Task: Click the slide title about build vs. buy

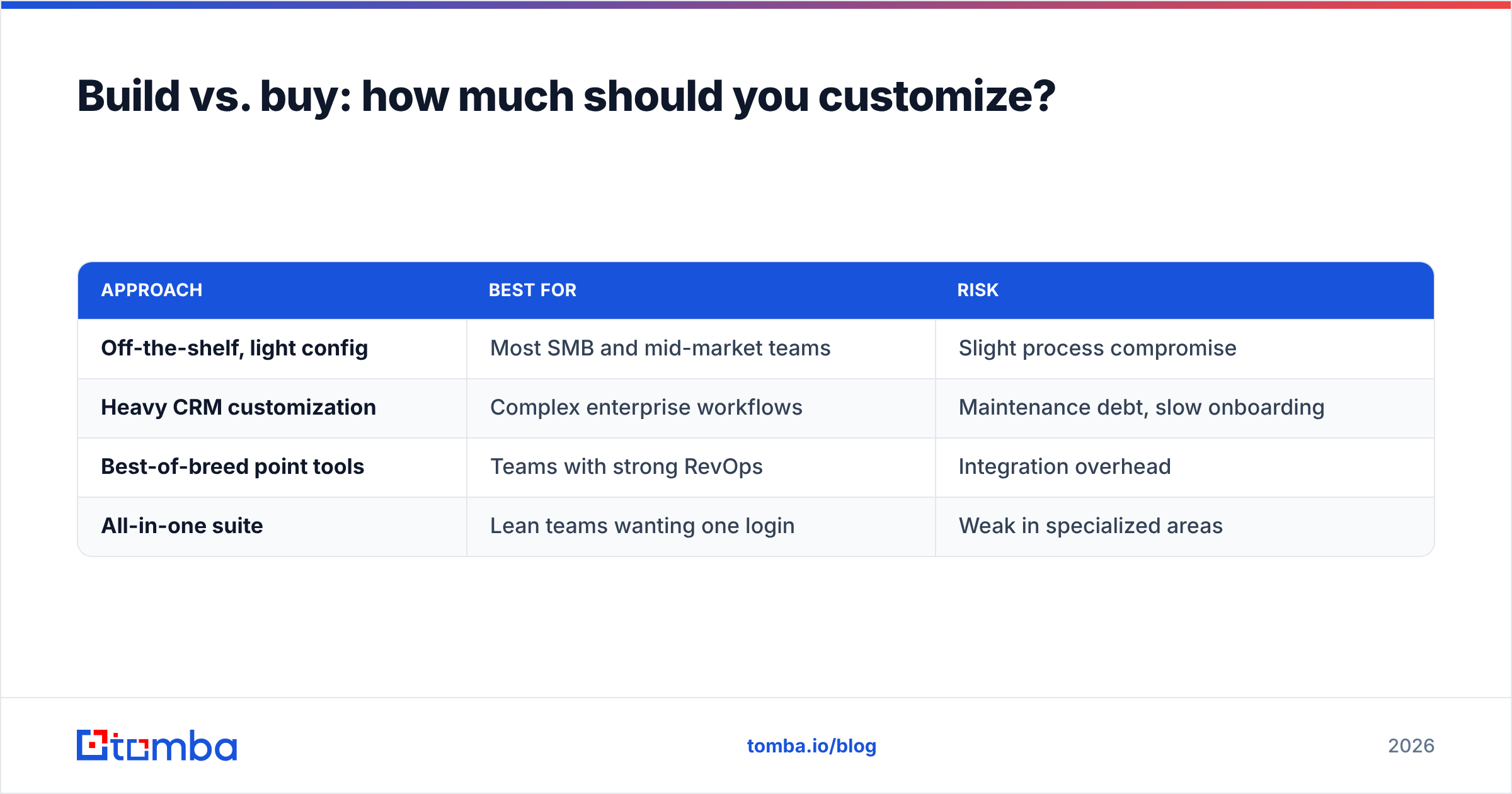Action: coord(566,96)
